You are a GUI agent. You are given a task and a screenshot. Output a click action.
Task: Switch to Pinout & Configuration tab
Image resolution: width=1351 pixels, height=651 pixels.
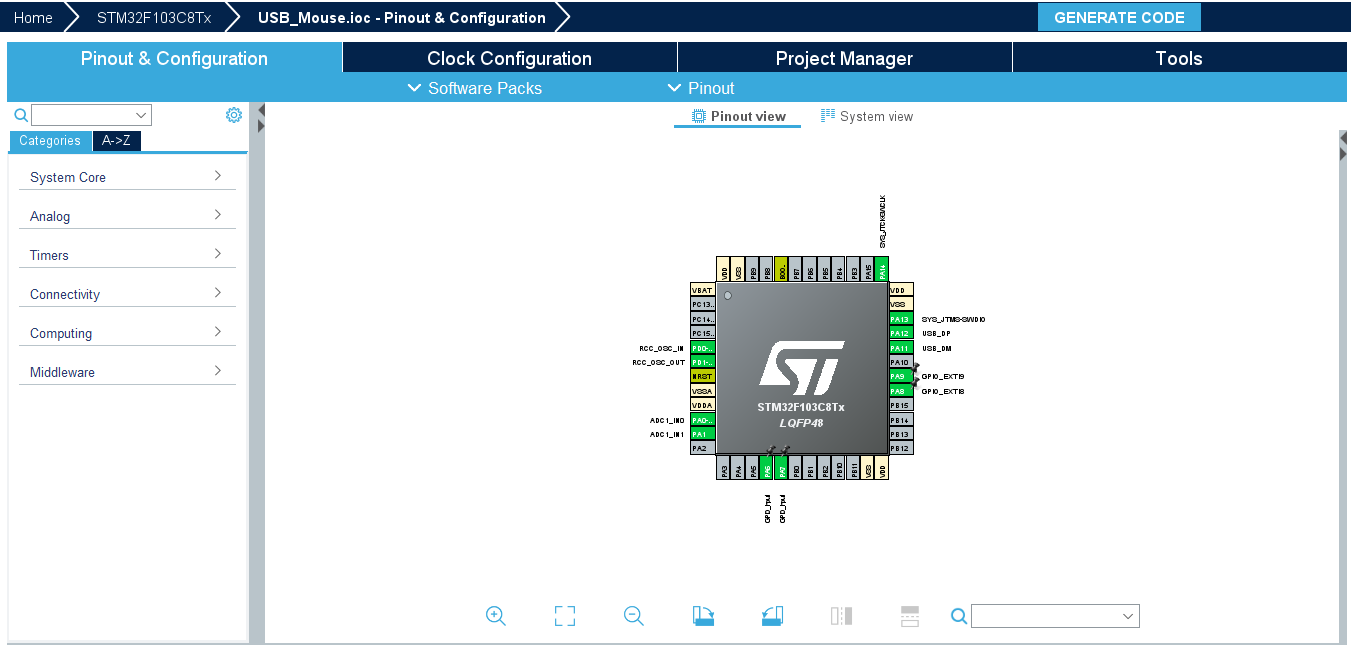174,58
